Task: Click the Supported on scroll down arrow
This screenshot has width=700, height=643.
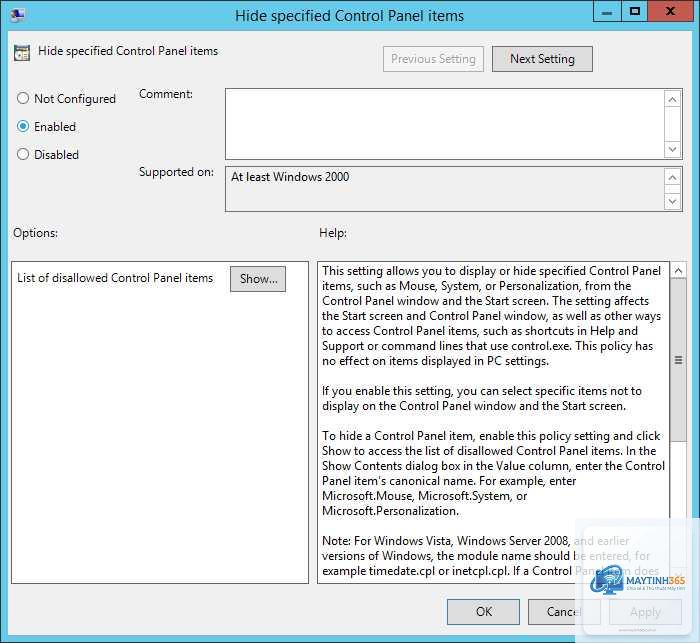Action: tap(673, 201)
